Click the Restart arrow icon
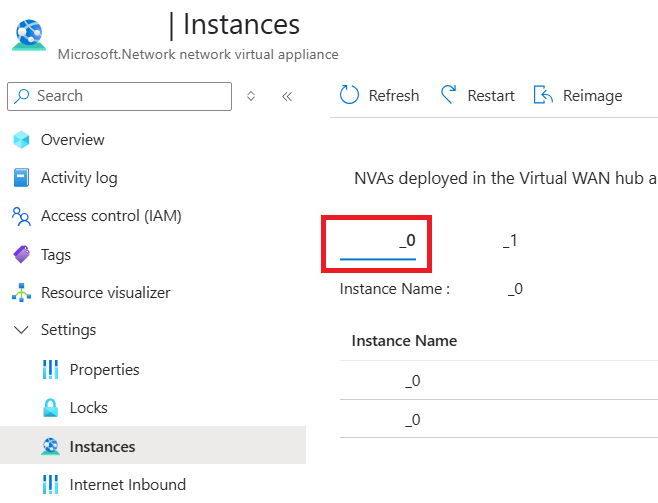Screen dimensions: 658x503 449,94
